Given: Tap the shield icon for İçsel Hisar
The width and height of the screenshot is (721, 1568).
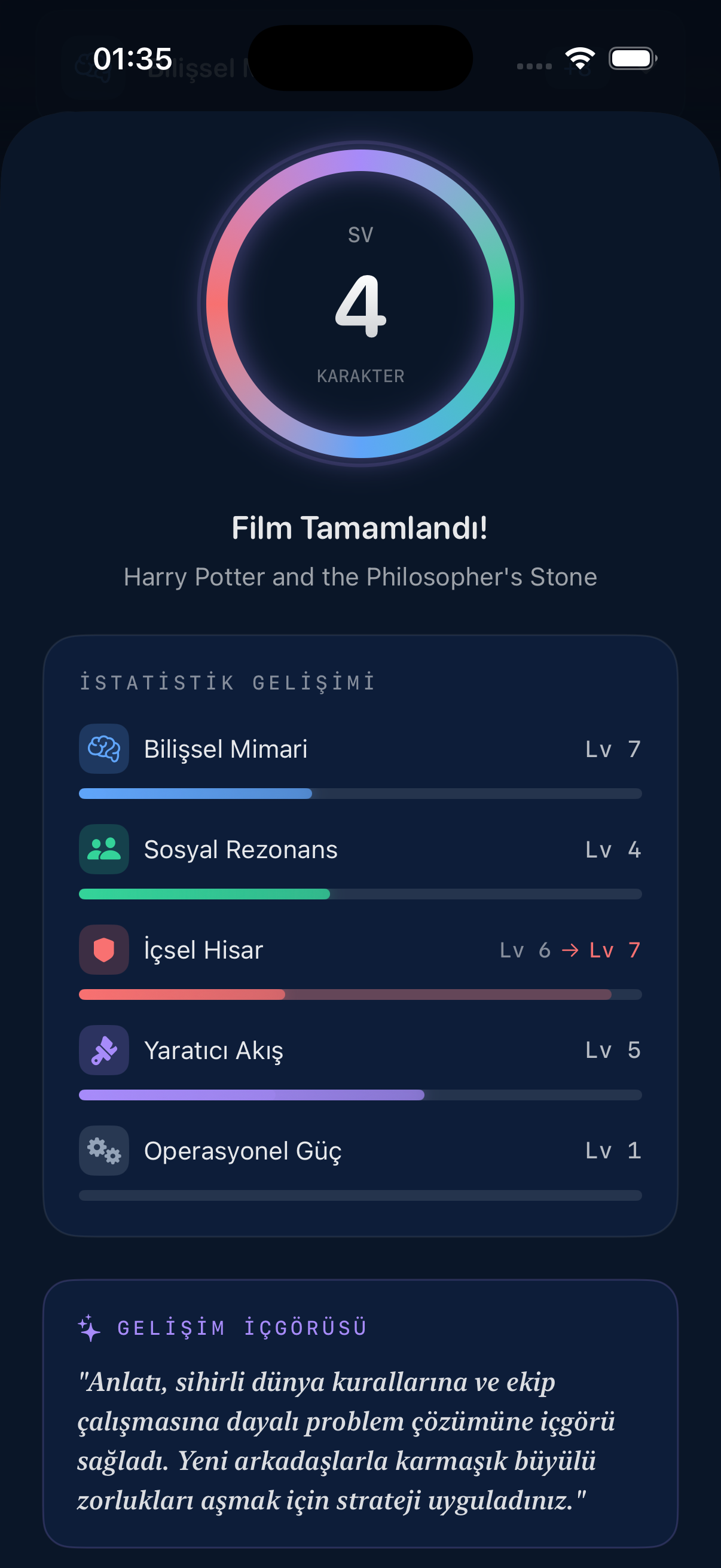Looking at the screenshot, I should pyautogui.click(x=103, y=949).
